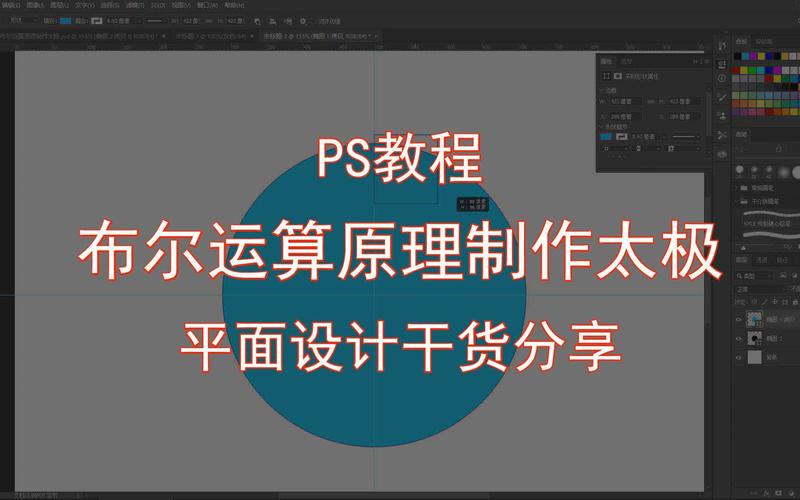Open the 文字(Y) menu

(85, 5)
